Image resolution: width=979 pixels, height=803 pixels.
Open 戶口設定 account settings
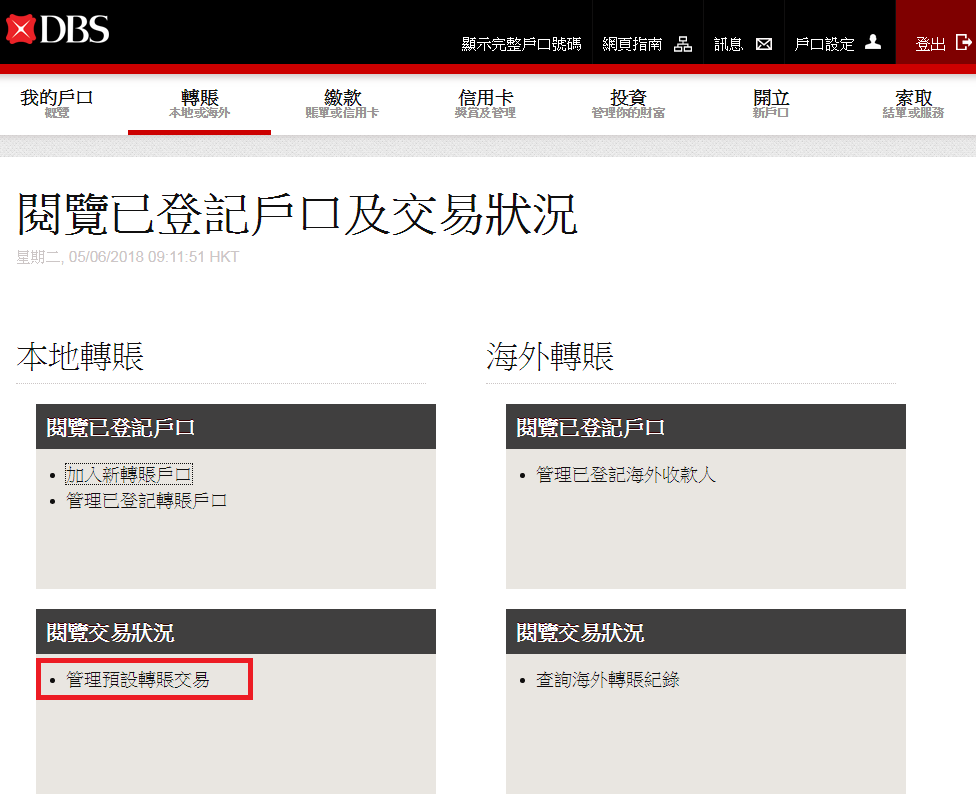click(824, 45)
